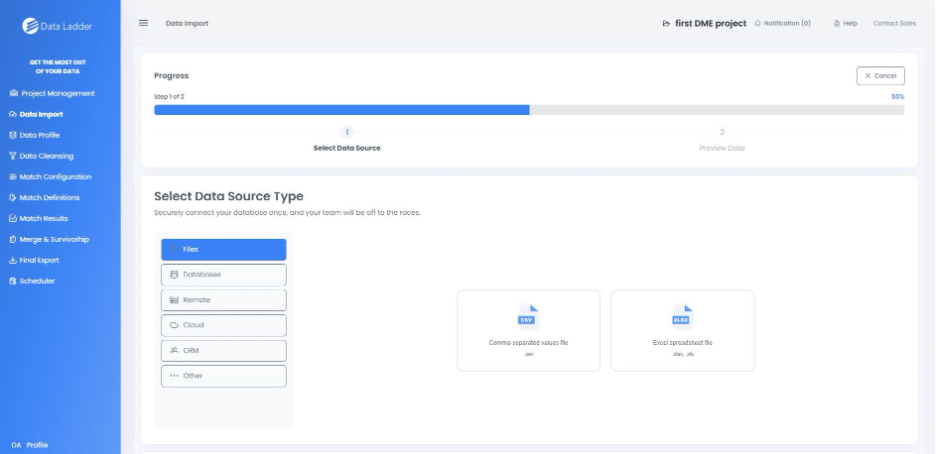
Task: Open Match Results in sidebar
Action: click(x=39, y=218)
